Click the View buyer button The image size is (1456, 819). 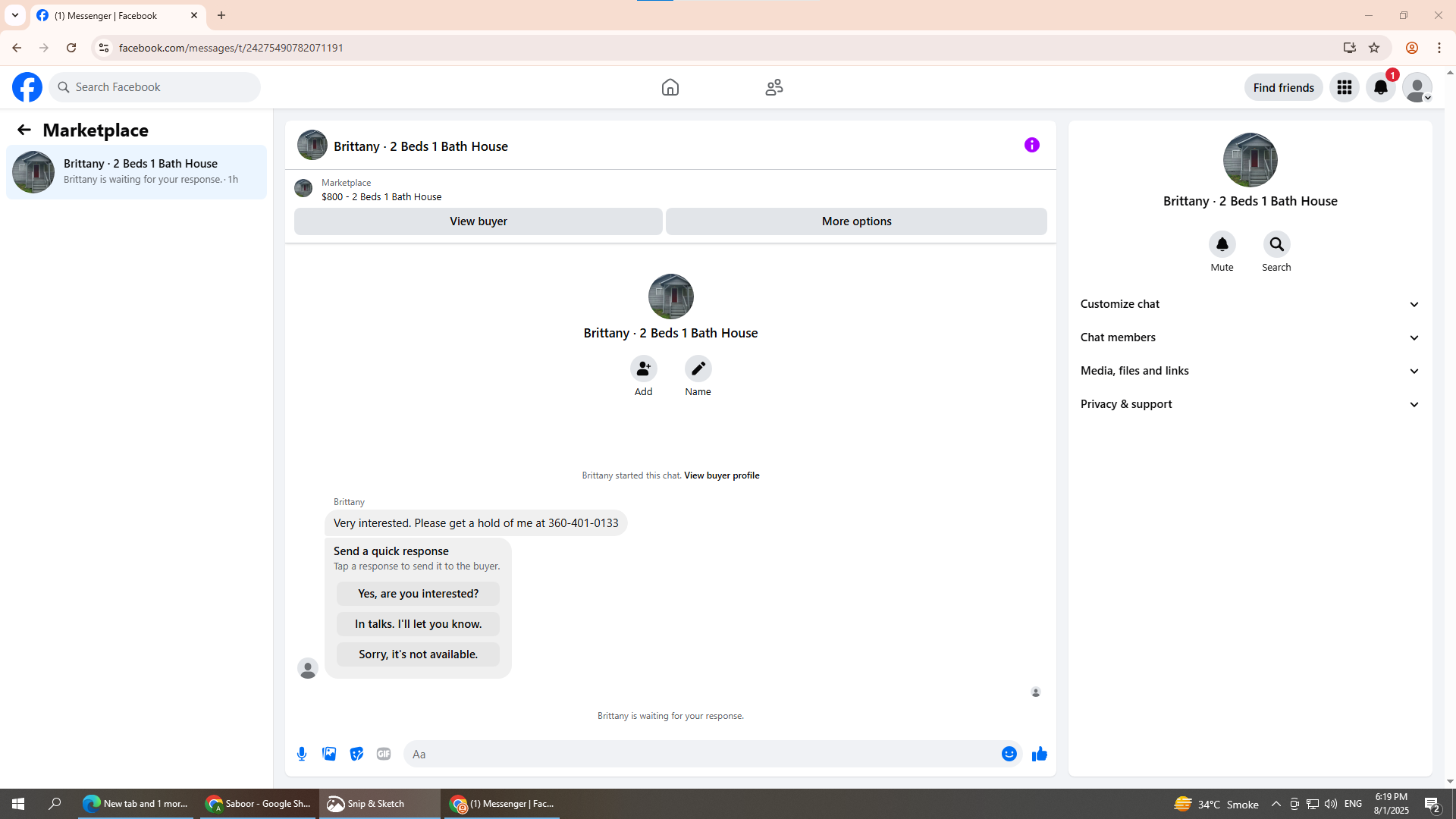[x=478, y=221]
